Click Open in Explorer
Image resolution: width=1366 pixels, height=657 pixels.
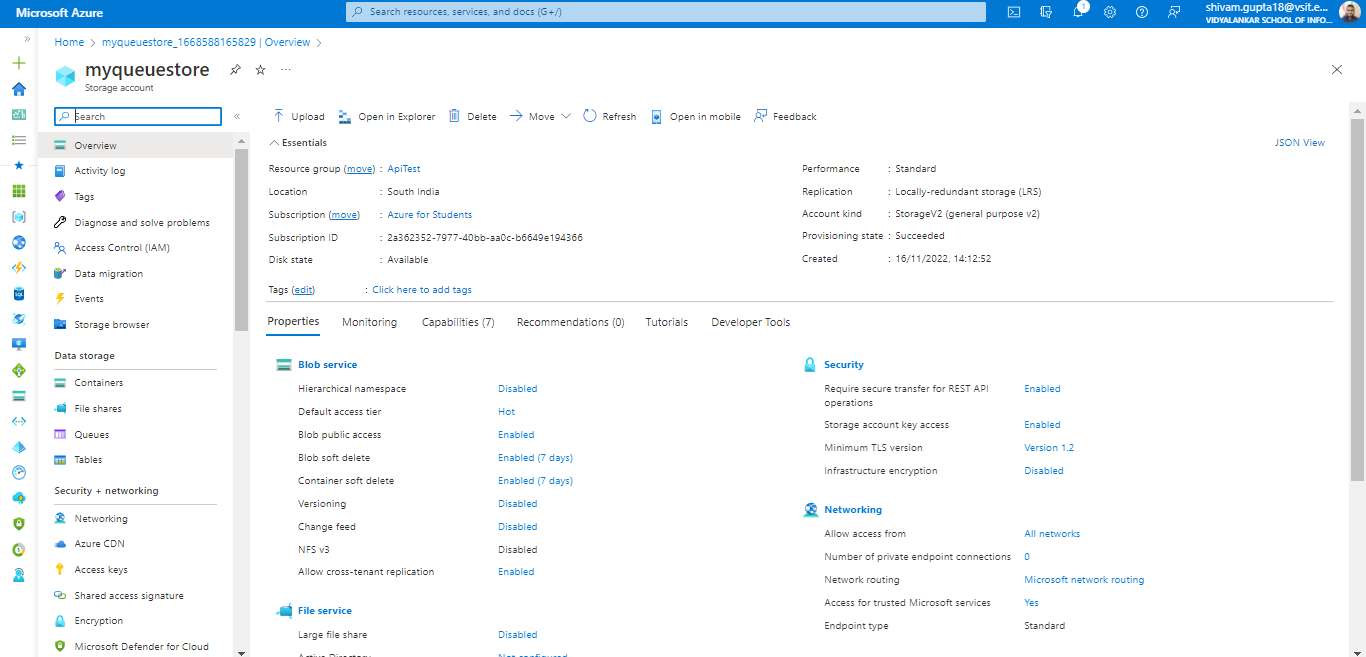click(x=386, y=117)
